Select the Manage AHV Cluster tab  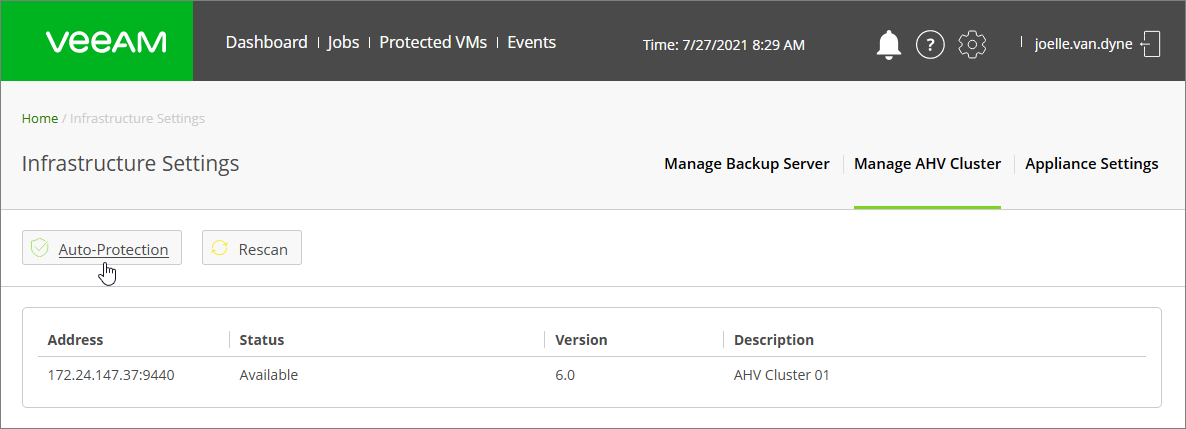(x=927, y=163)
